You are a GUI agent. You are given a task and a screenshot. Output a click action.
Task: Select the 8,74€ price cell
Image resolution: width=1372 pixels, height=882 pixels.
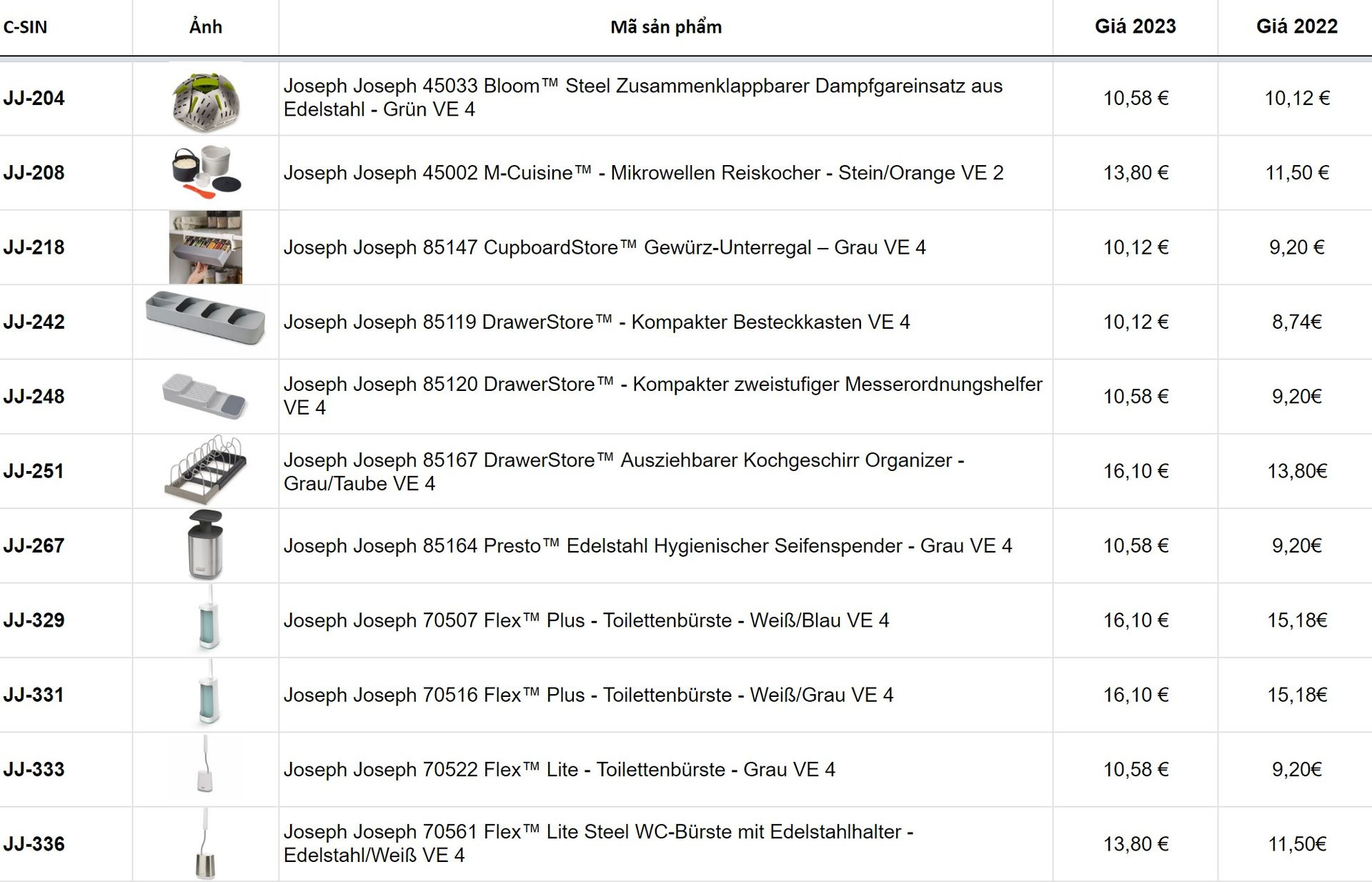1297,322
